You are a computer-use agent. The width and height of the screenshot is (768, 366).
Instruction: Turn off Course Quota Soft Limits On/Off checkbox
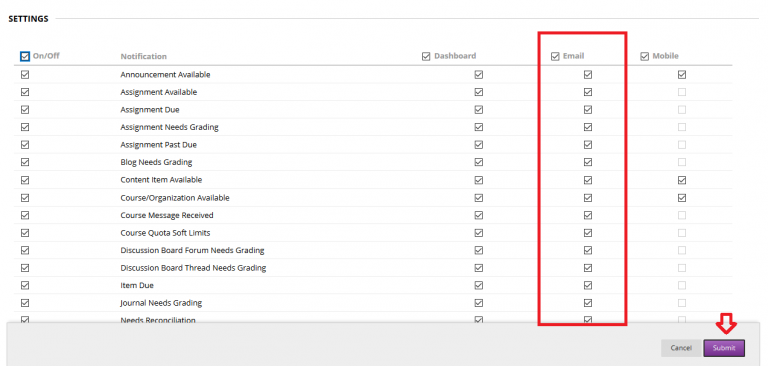click(25, 233)
